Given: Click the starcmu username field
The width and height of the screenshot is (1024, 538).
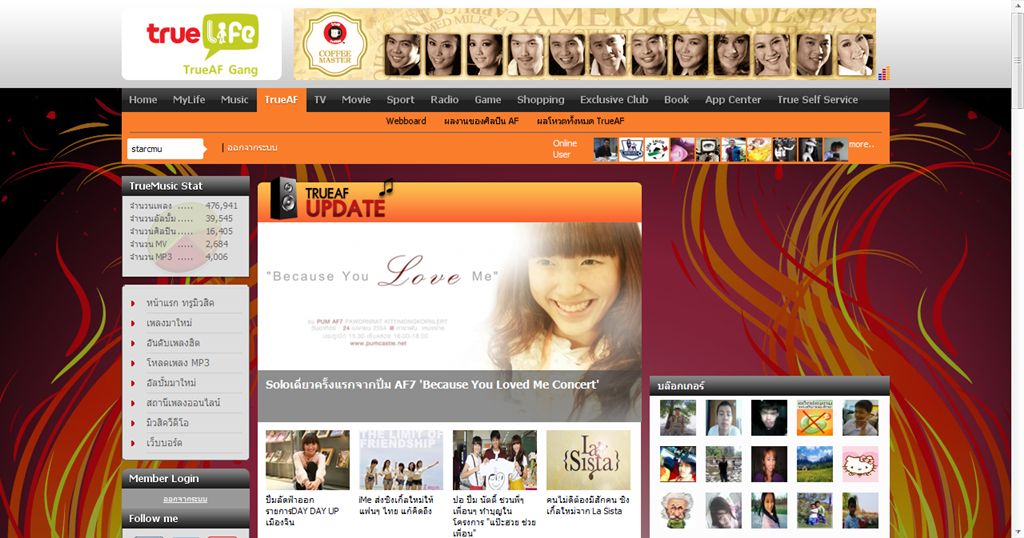Looking at the screenshot, I should pyautogui.click(x=165, y=149).
